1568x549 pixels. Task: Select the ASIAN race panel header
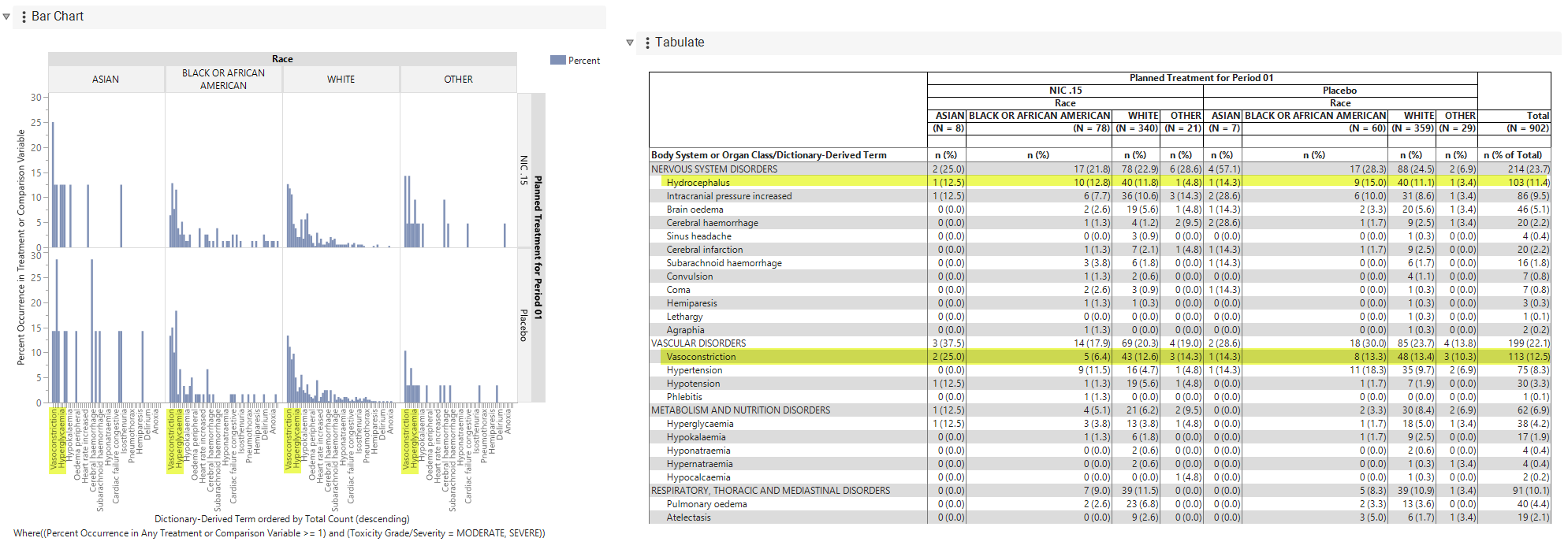106,80
